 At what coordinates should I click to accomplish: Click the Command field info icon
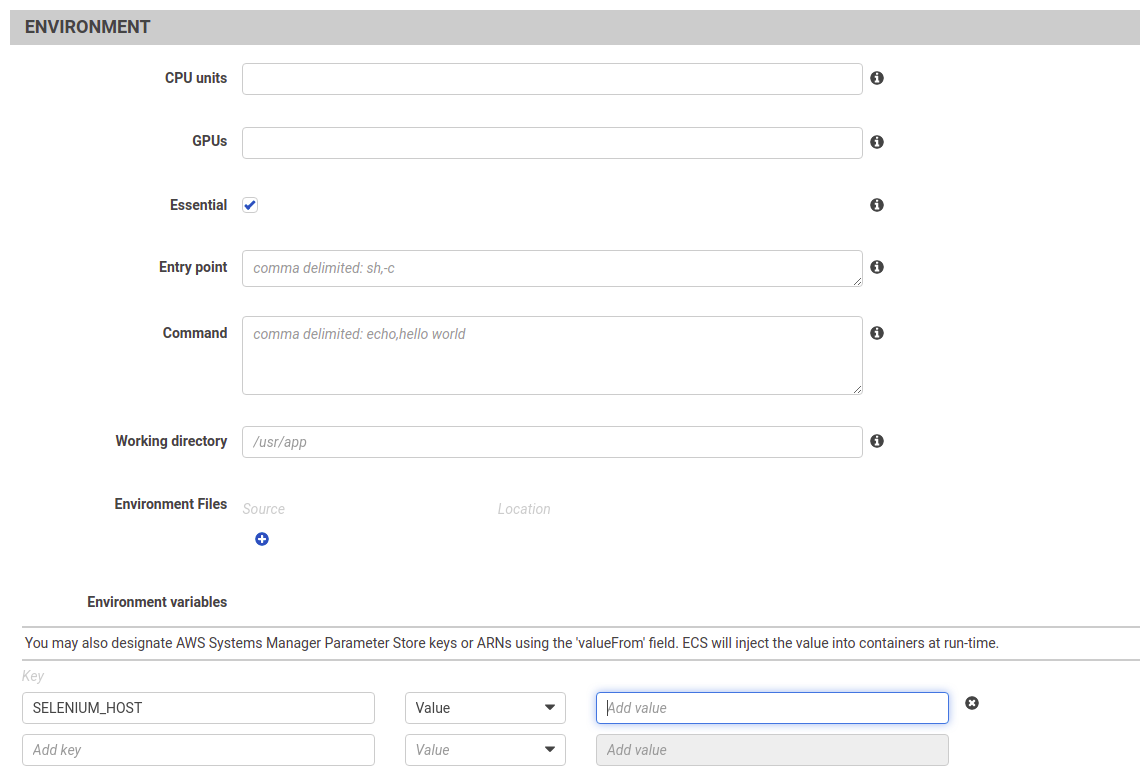tap(877, 333)
